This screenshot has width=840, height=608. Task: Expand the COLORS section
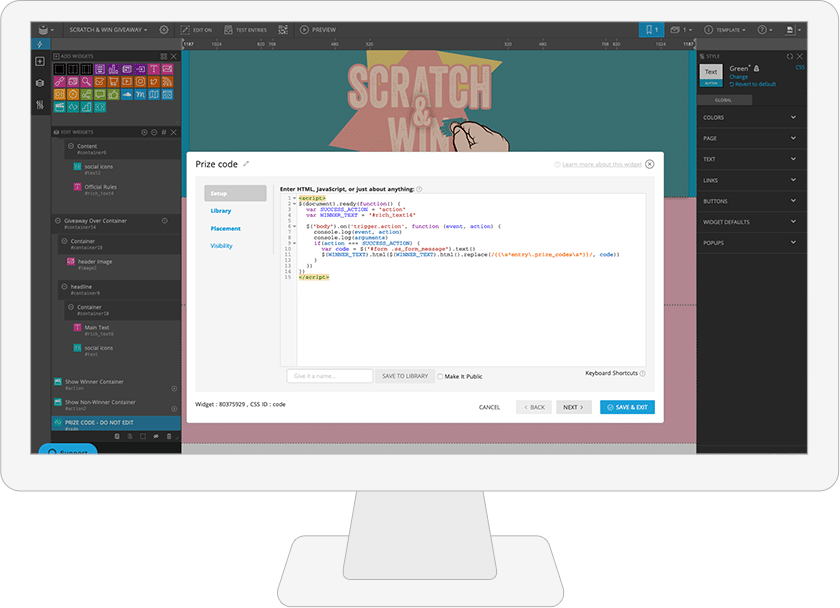751,117
